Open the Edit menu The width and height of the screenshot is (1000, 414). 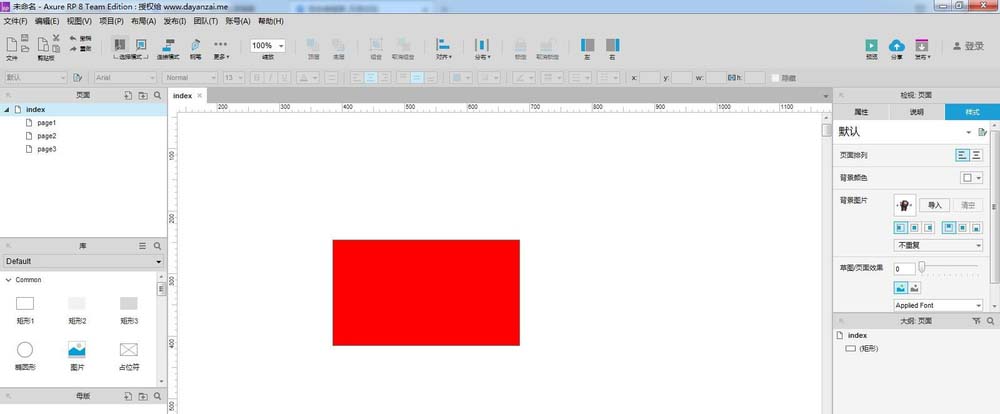47,21
